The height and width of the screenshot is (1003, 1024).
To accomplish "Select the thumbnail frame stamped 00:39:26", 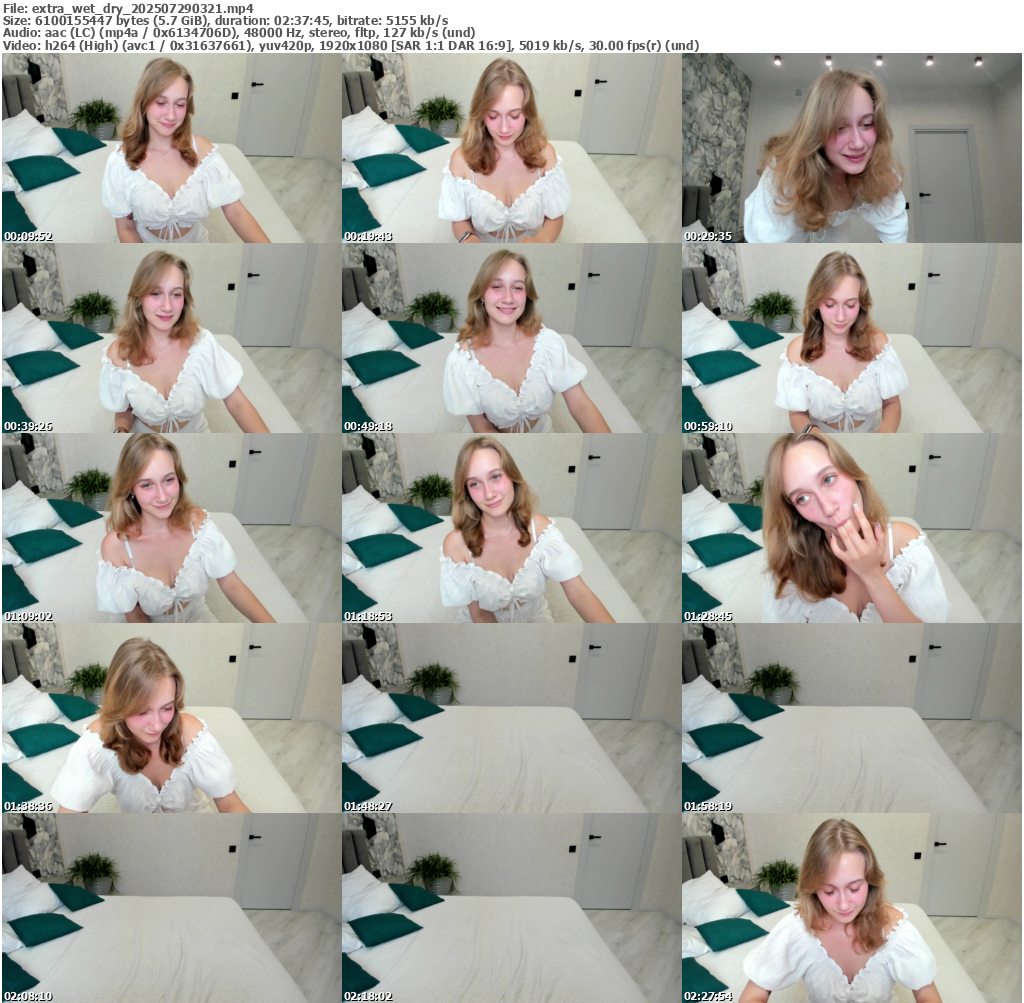I will pyautogui.click(x=172, y=338).
